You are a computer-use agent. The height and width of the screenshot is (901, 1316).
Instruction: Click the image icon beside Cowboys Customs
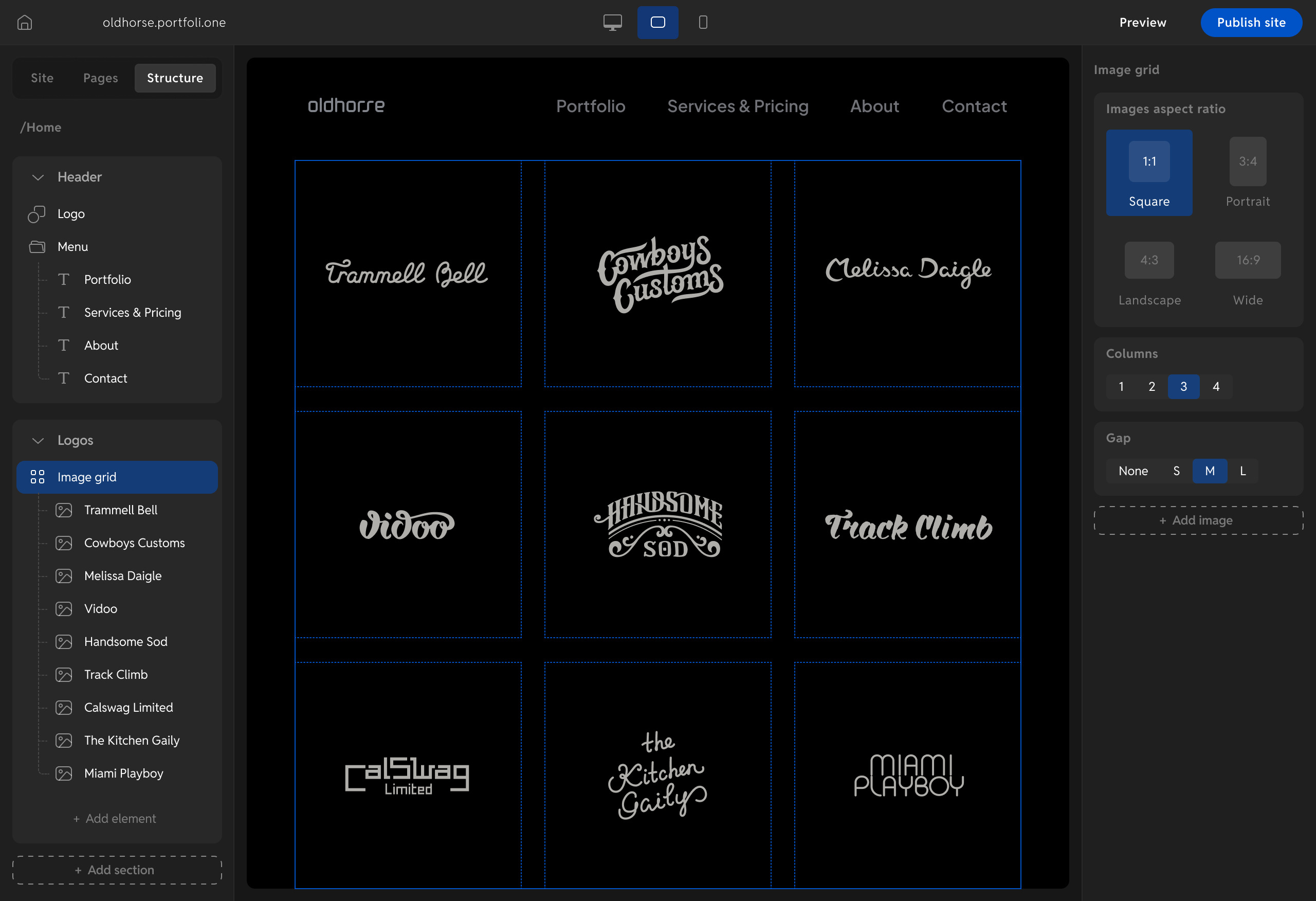click(64, 543)
